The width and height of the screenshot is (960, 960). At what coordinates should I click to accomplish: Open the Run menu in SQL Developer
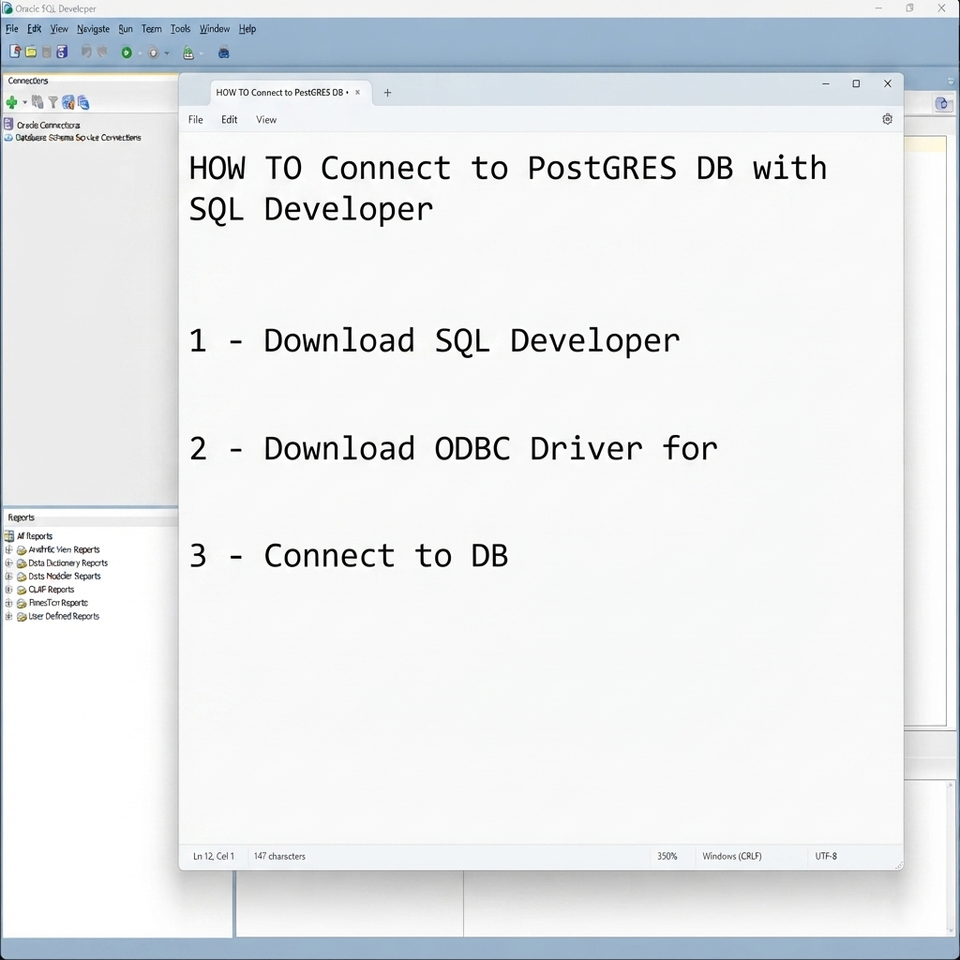[126, 29]
